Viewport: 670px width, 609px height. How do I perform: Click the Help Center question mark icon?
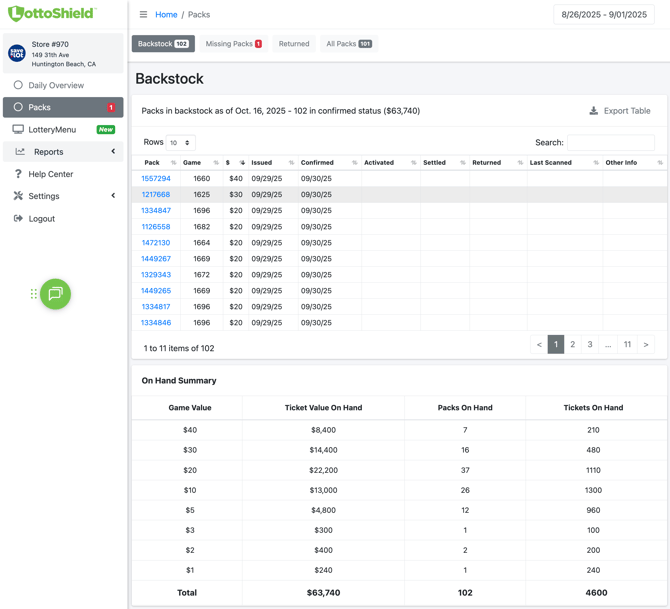(x=18, y=174)
